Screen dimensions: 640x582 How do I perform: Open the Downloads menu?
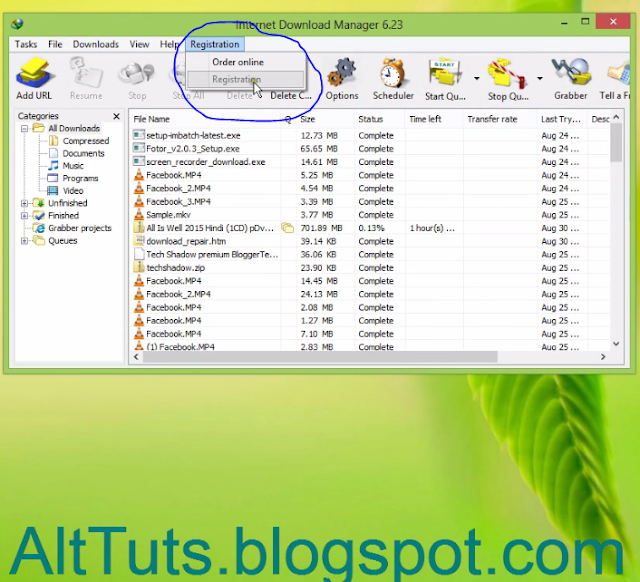[x=96, y=44]
